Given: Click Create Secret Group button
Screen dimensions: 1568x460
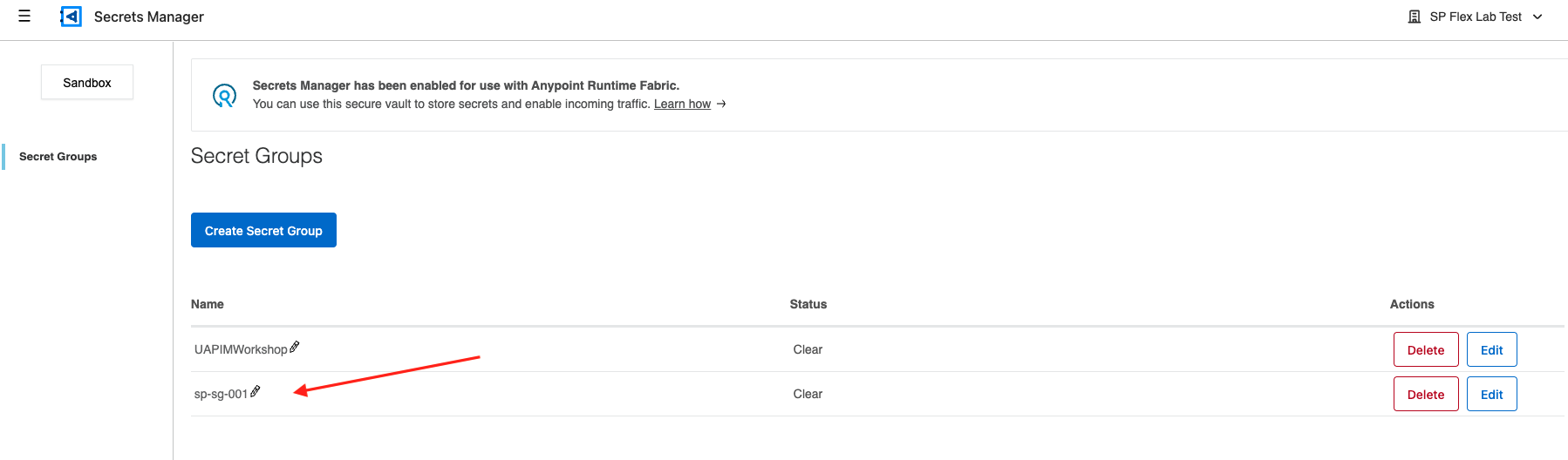Looking at the screenshot, I should pos(263,230).
